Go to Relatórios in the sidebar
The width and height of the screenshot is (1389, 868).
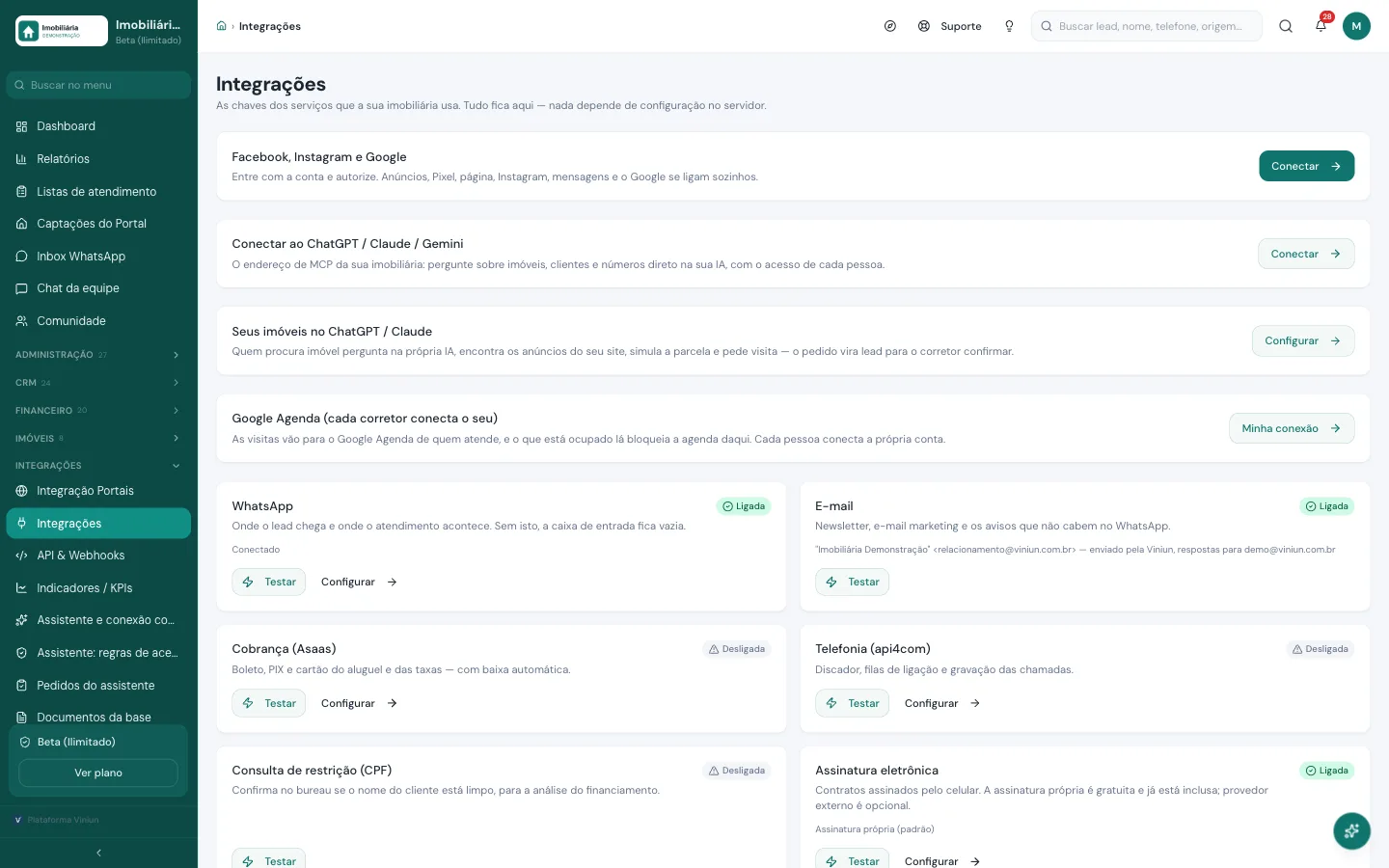(x=98, y=159)
